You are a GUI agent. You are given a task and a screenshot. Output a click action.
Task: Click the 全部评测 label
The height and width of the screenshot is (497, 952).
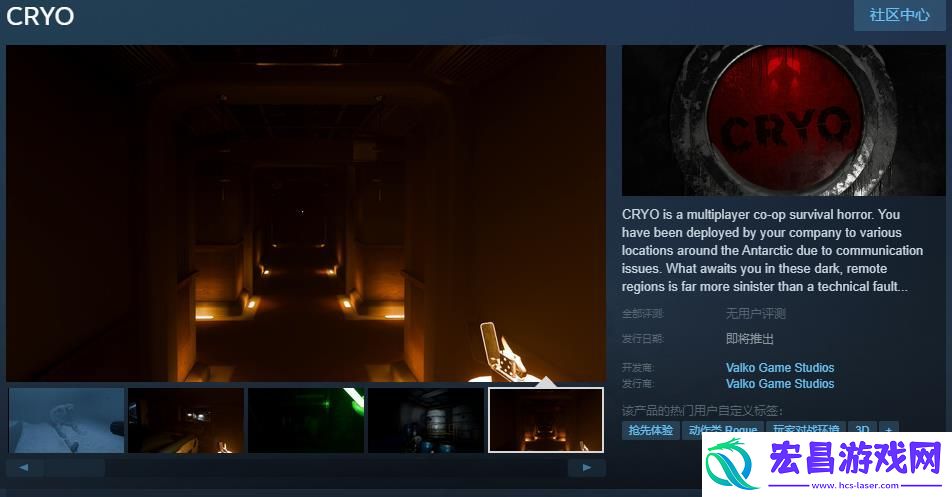tap(642, 314)
